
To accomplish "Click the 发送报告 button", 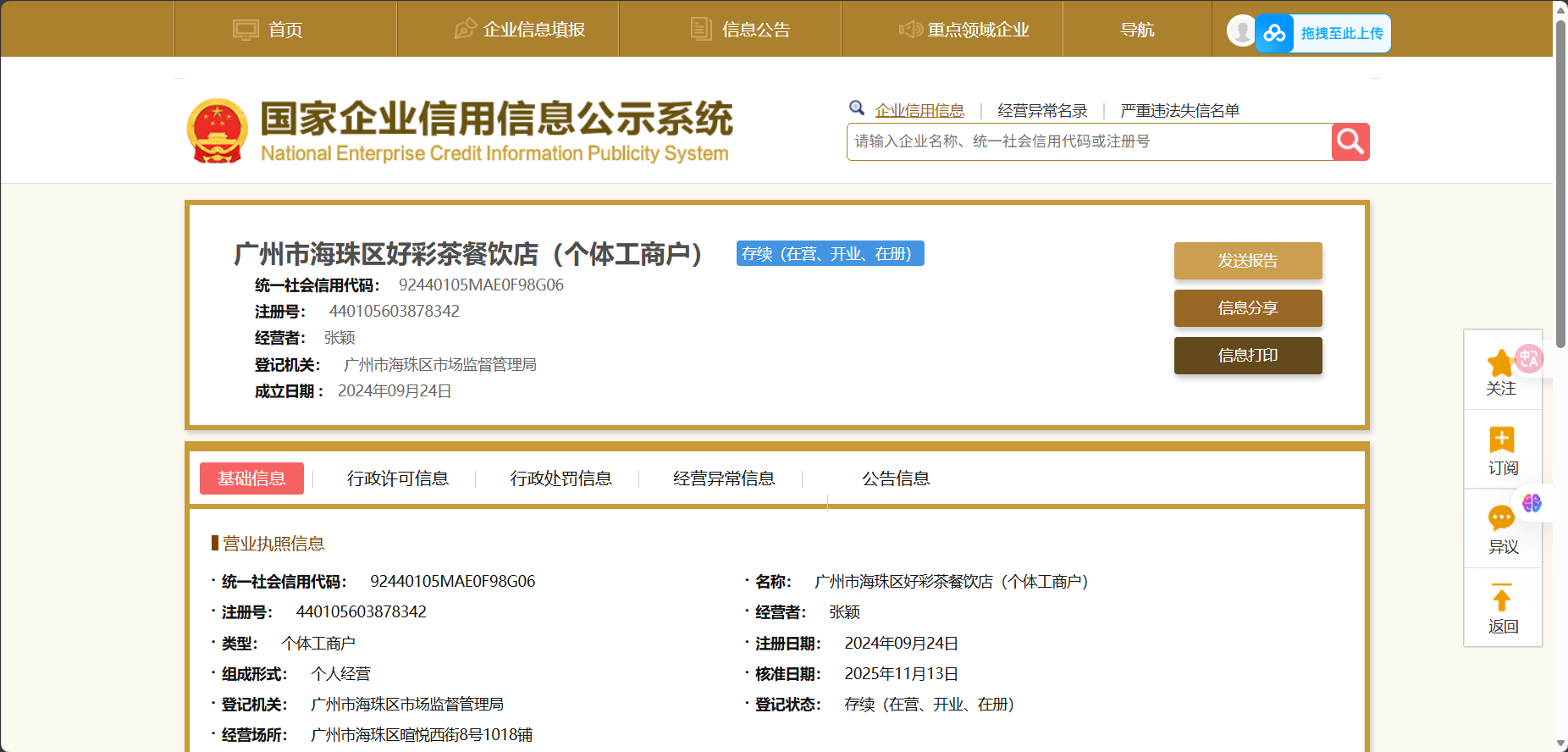I will (1248, 261).
